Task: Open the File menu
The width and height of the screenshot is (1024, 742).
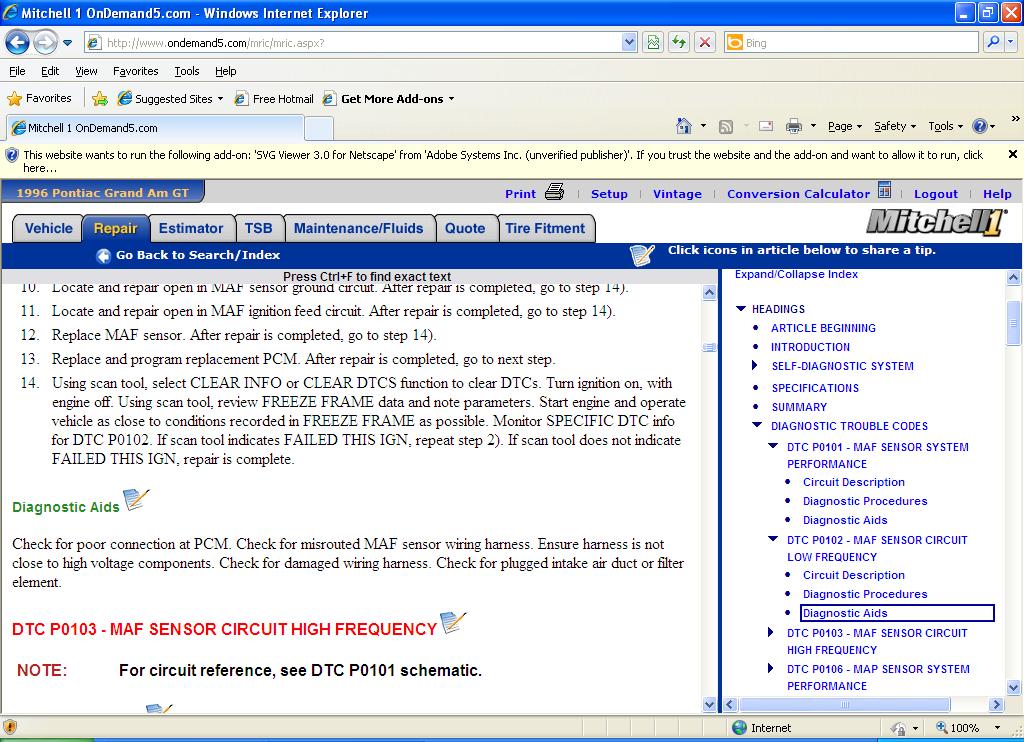Action: [18, 71]
